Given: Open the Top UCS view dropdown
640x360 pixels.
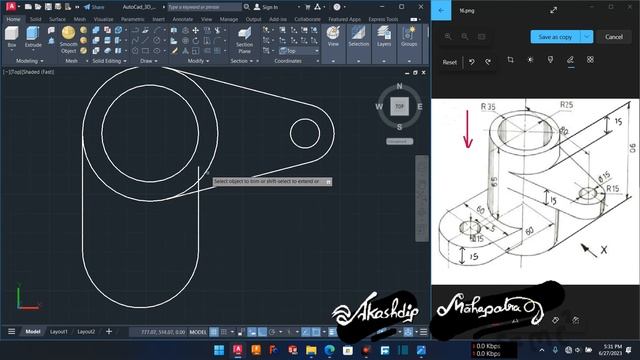Looking at the screenshot, I should tap(299, 51).
